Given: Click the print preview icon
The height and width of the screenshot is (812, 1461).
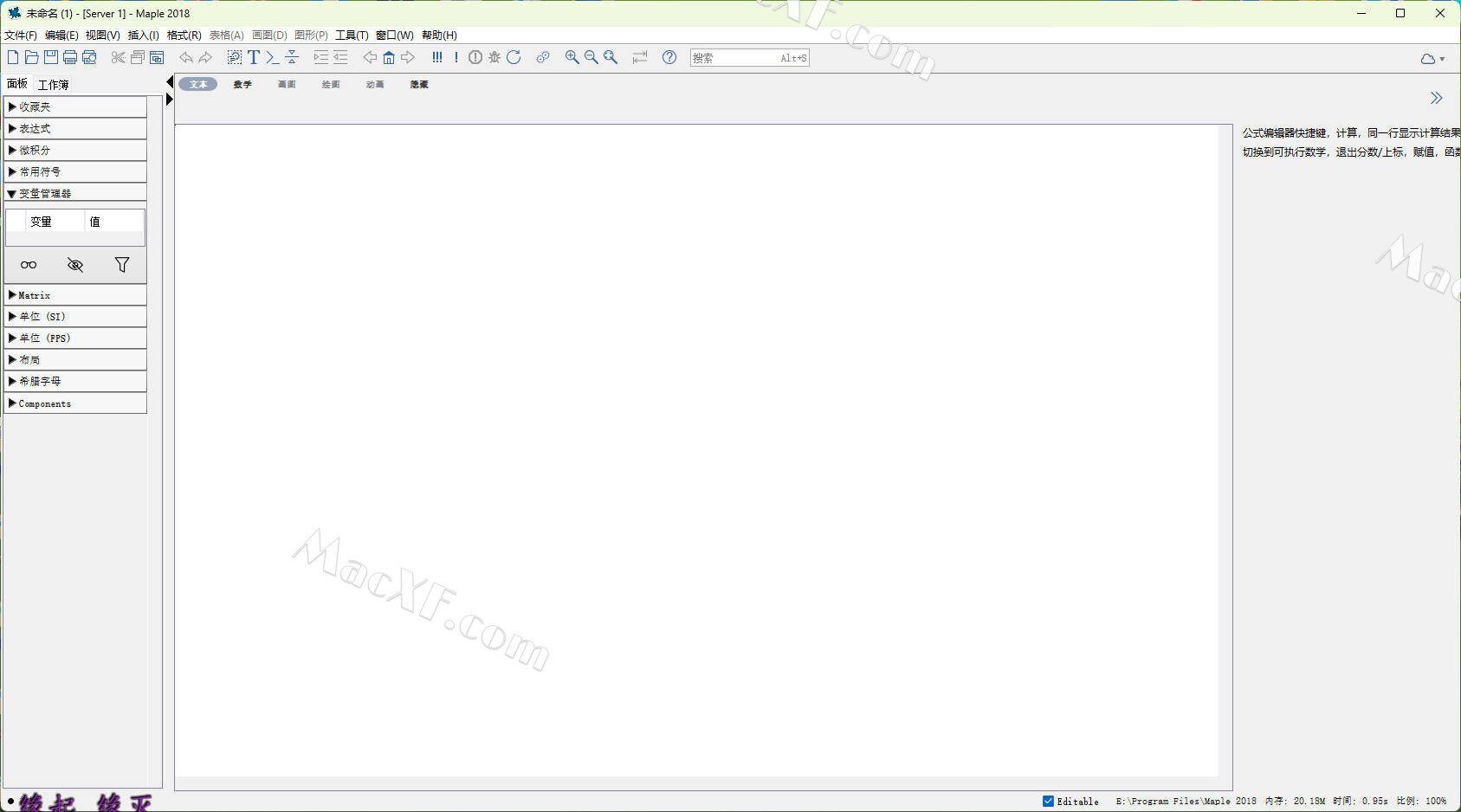Looking at the screenshot, I should (x=89, y=57).
